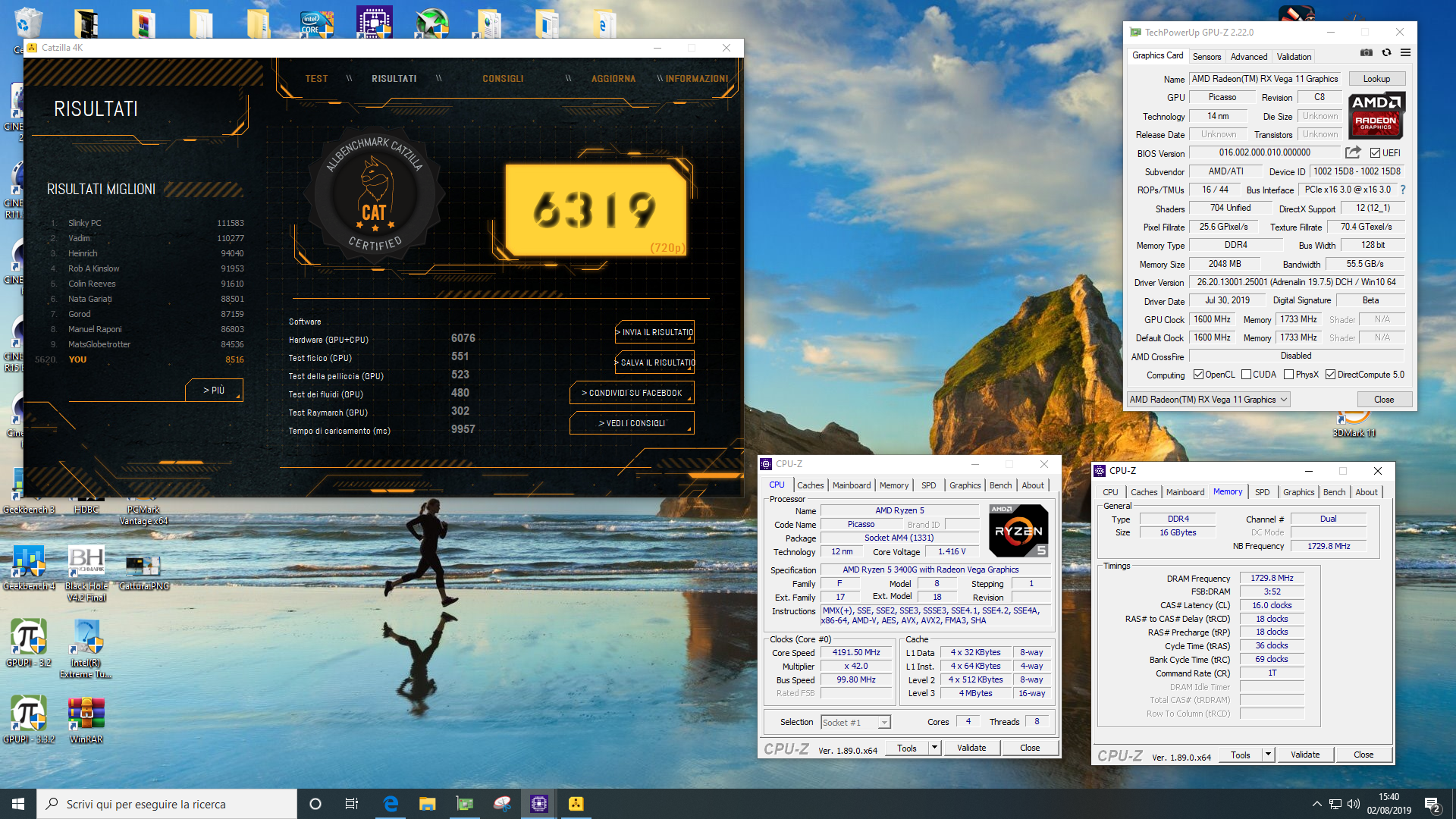Switch to Sensors tab in GPU-Z
Screen dimensions: 1456x819
[x=1207, y=57]
